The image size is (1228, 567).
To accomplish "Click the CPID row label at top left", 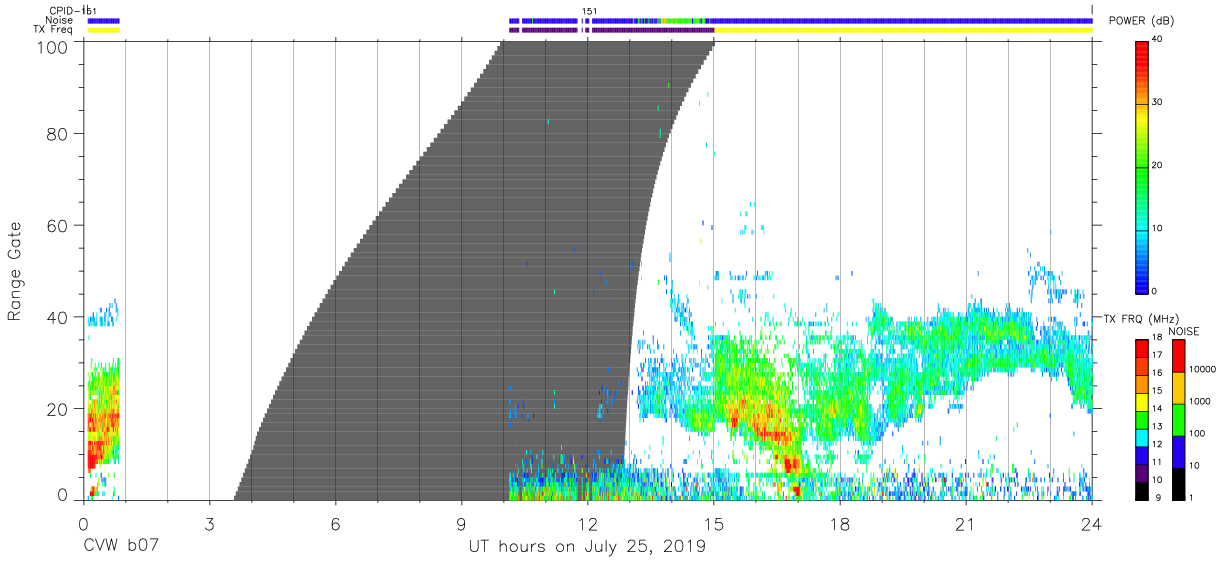I will coord(65,11).
